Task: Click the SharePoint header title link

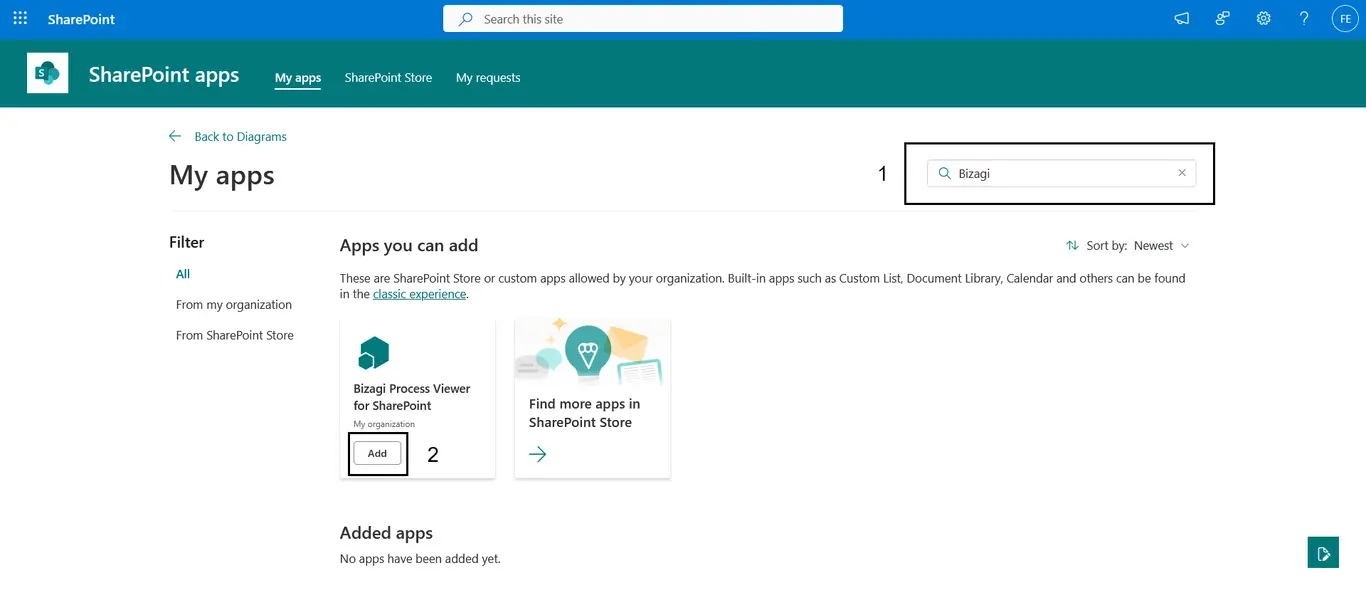Action: [x=81, y=19]
